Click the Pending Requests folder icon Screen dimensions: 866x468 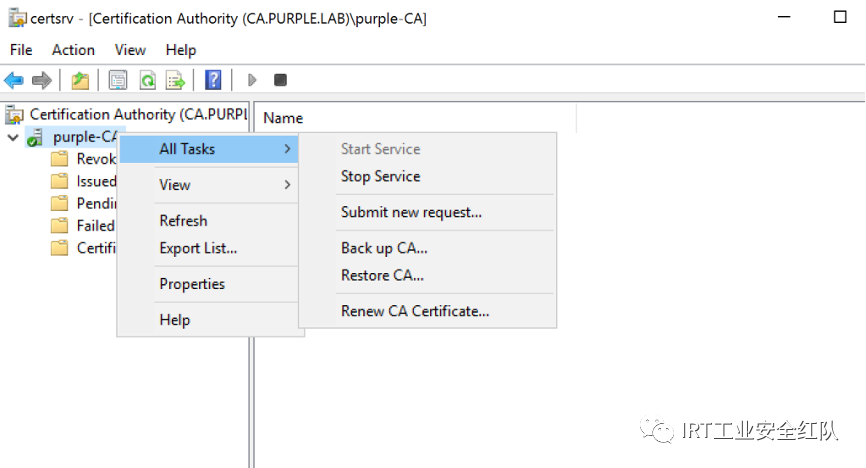(x=59, y=203)
